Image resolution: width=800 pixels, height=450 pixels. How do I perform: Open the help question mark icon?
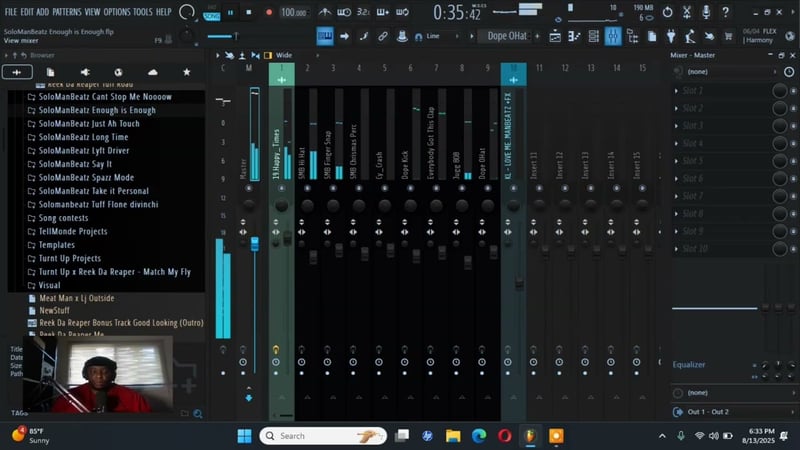(726, 12)
